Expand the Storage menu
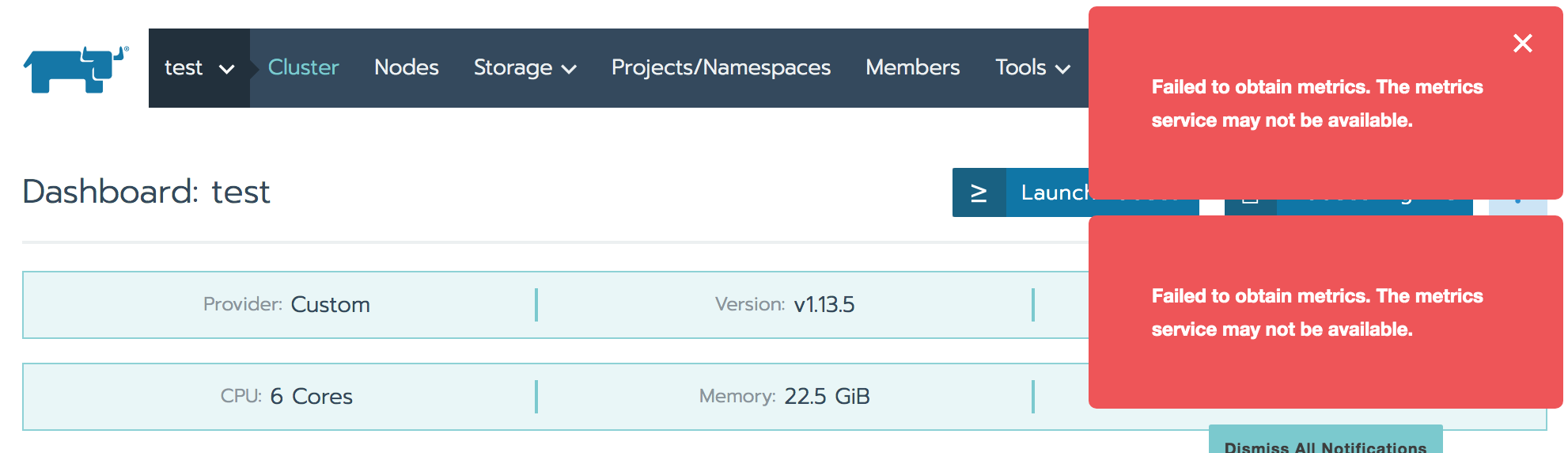 [525, 68]
